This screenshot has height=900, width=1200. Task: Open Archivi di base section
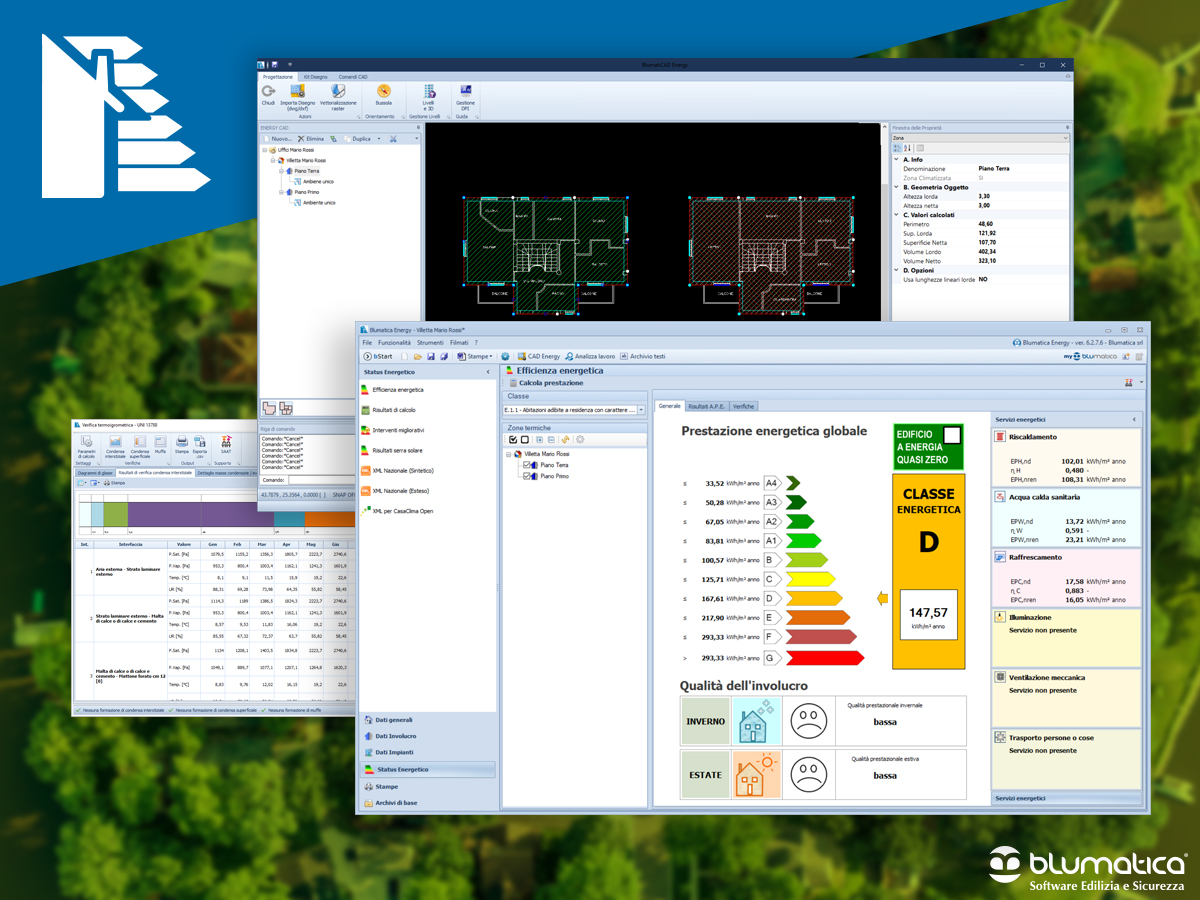428,803
